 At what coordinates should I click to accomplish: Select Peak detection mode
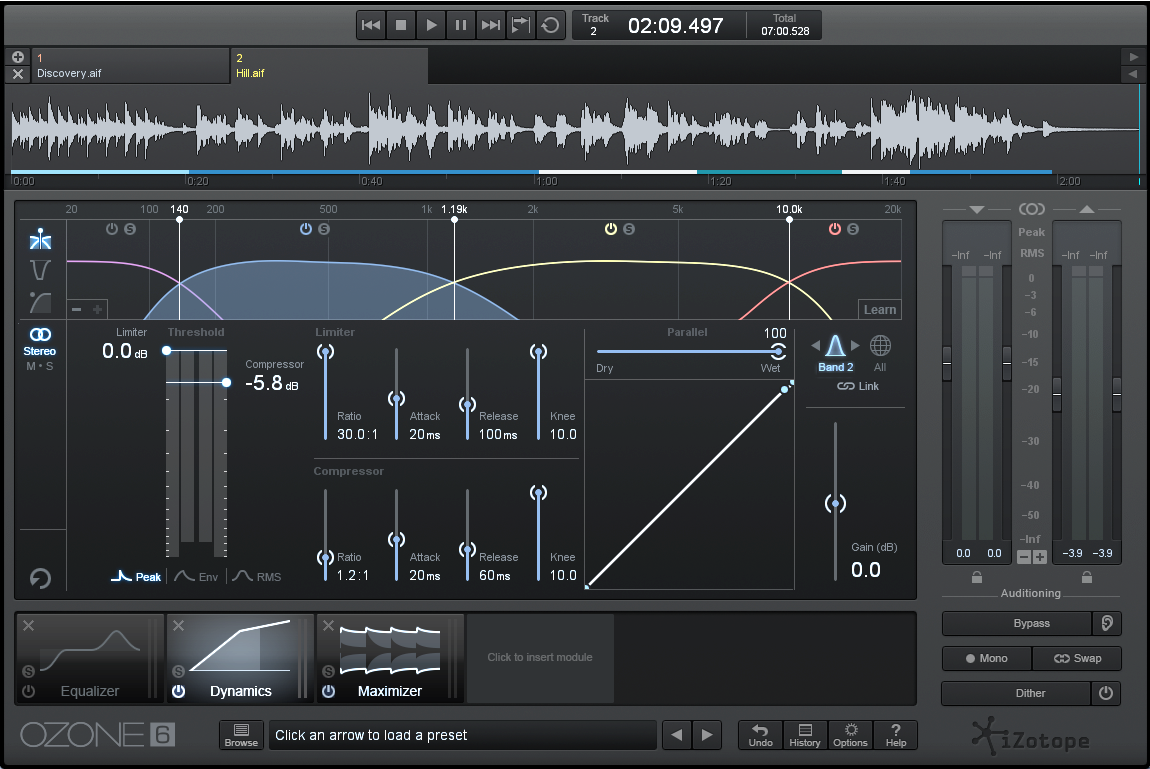coord(136,577)
